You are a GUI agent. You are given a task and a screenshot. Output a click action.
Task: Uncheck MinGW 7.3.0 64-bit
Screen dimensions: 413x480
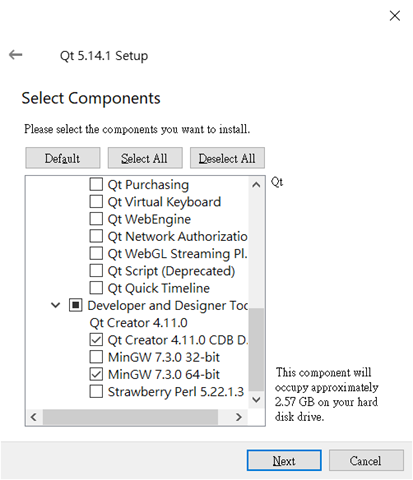pyautogui.click(x=96, y=374)
